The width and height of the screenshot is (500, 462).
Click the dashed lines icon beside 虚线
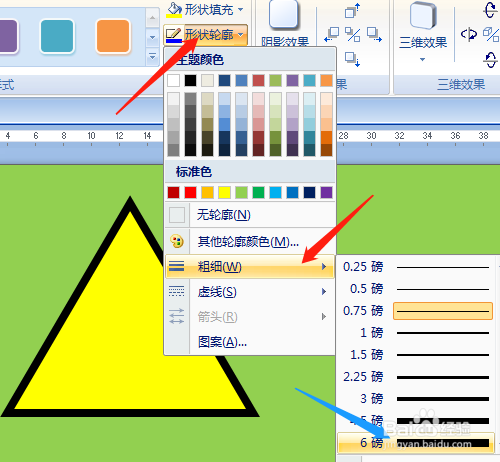177,291
